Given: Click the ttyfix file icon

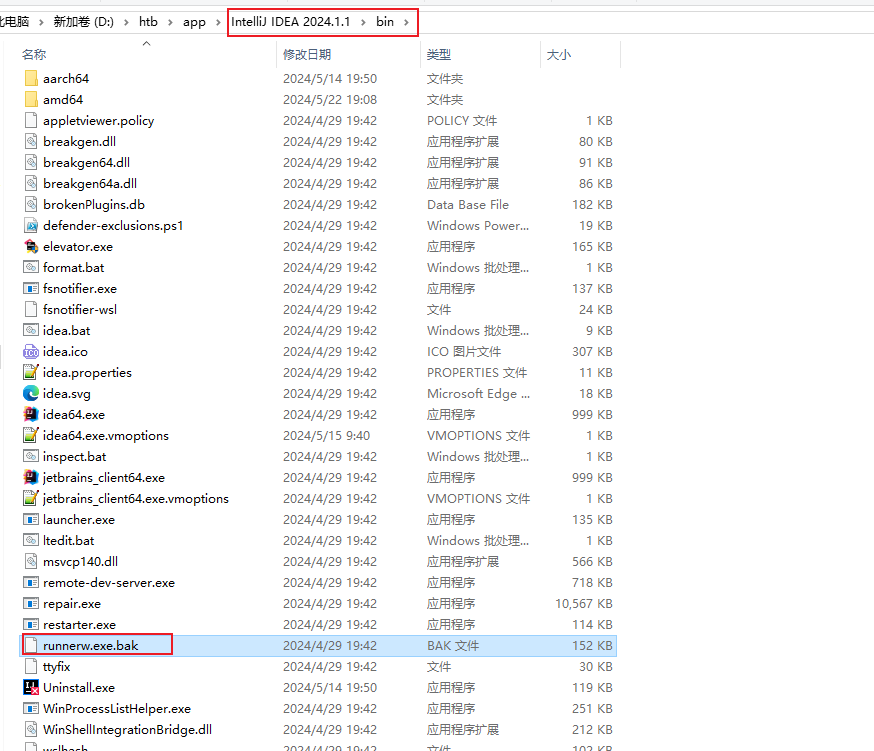Looking at the screenshot, I should (31, 667).
